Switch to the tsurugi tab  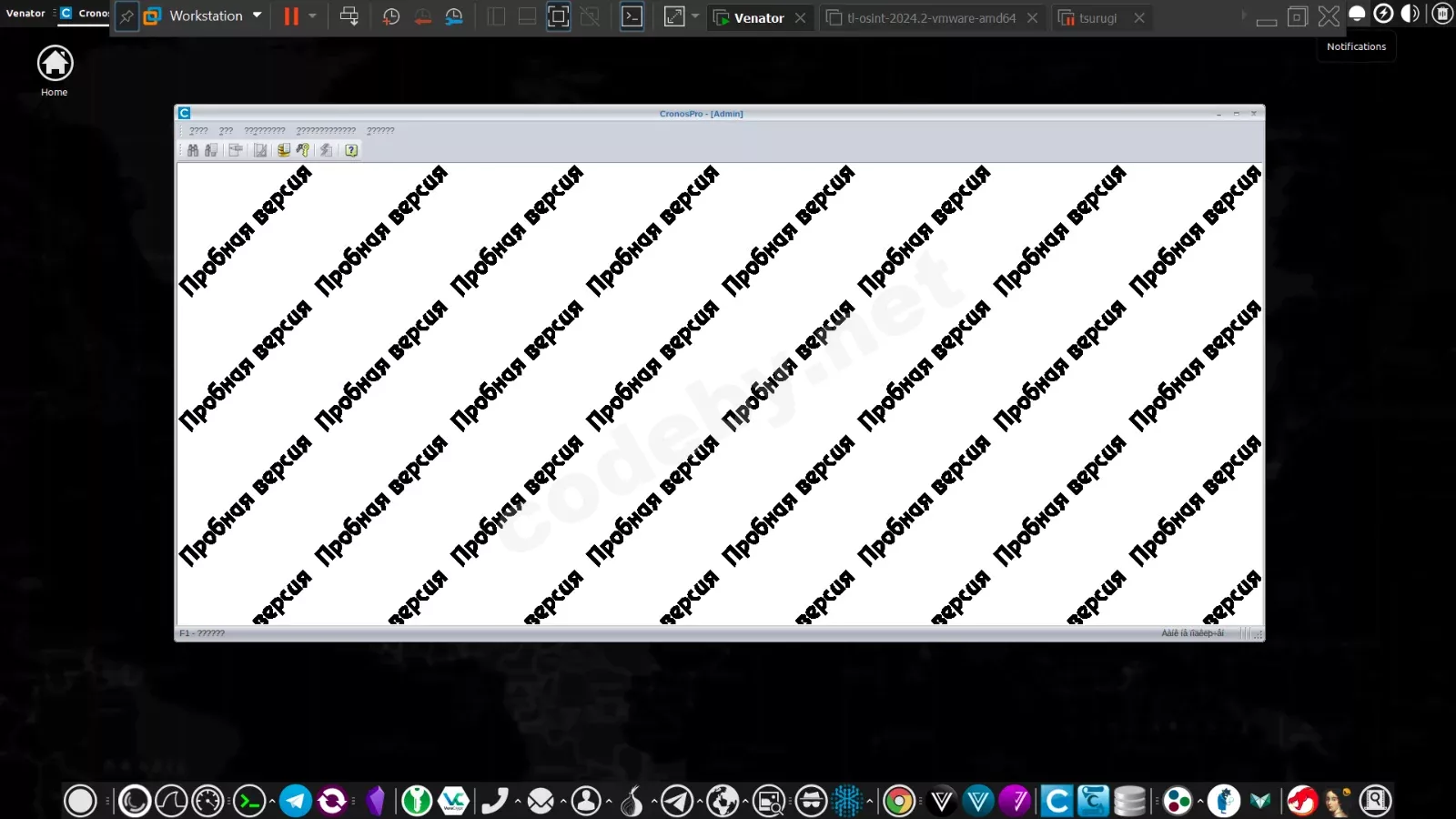point(1099,17)
